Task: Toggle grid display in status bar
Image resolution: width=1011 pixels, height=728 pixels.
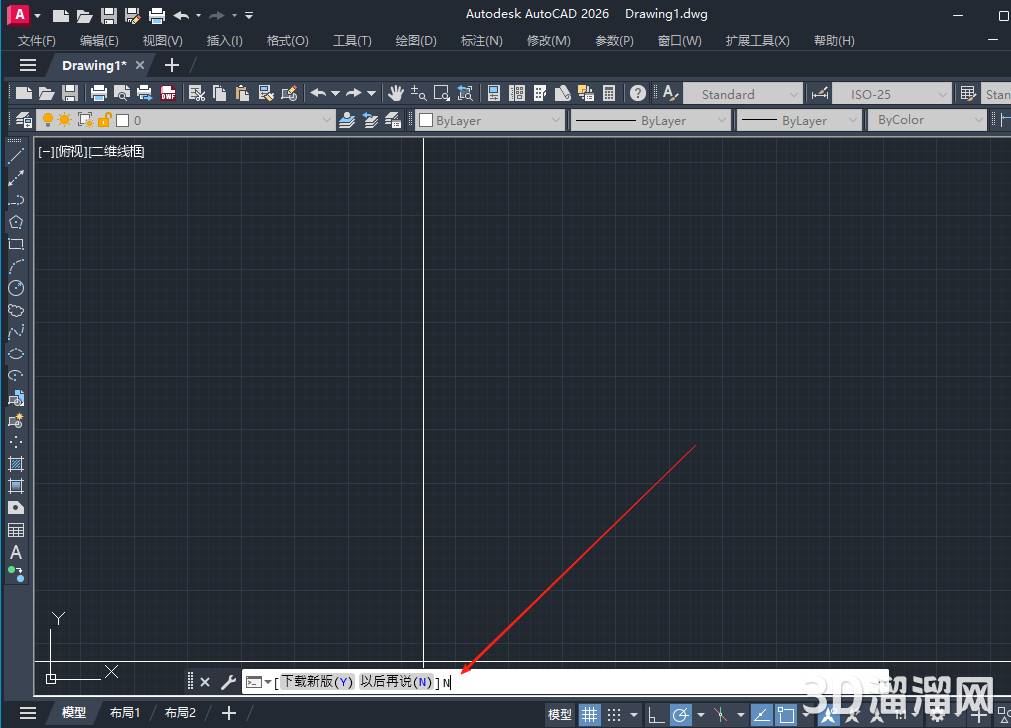Action: coord(590,714)
